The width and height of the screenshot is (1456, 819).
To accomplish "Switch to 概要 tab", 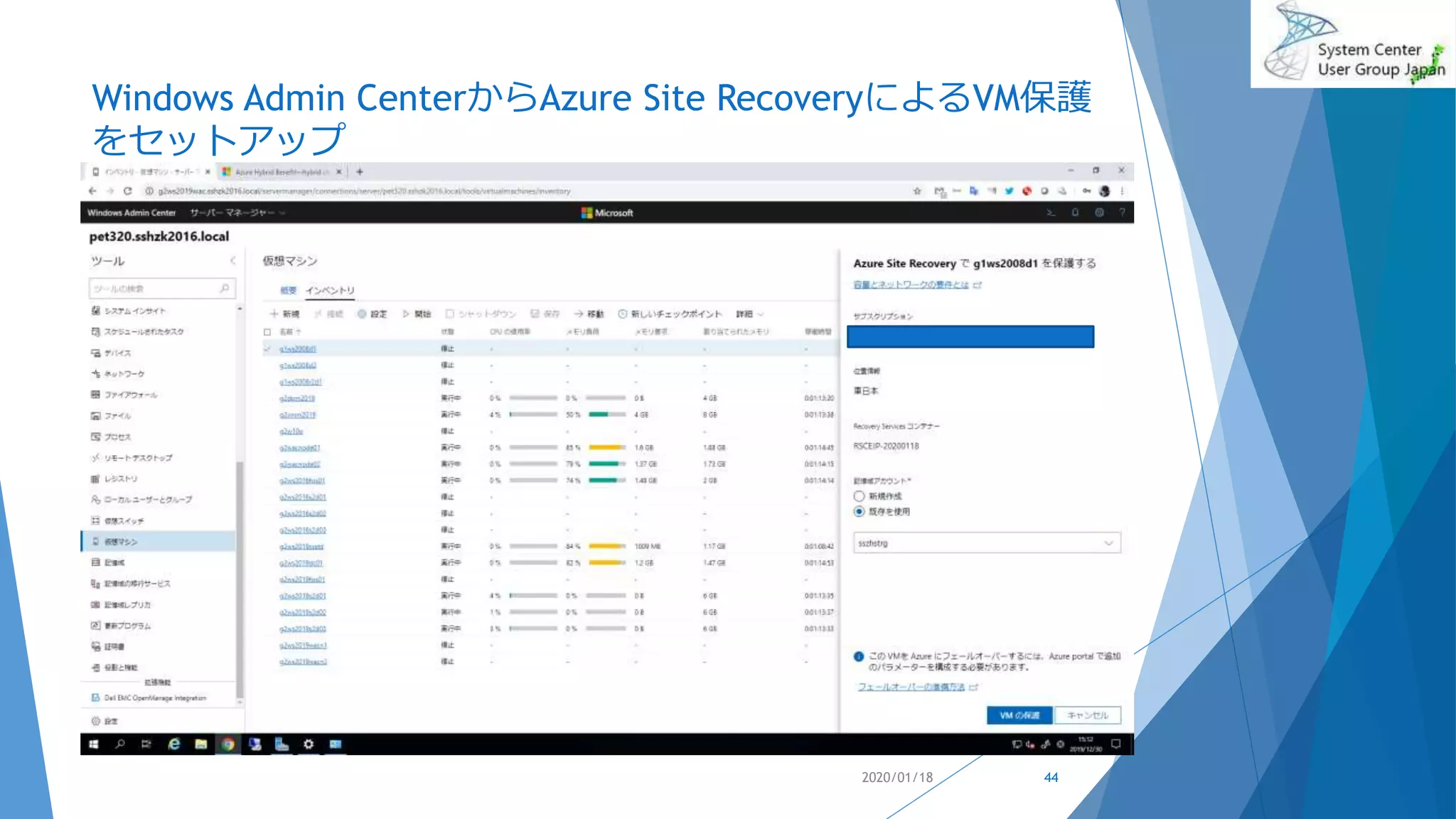I will pyautogui.click(x=288, y=290).
